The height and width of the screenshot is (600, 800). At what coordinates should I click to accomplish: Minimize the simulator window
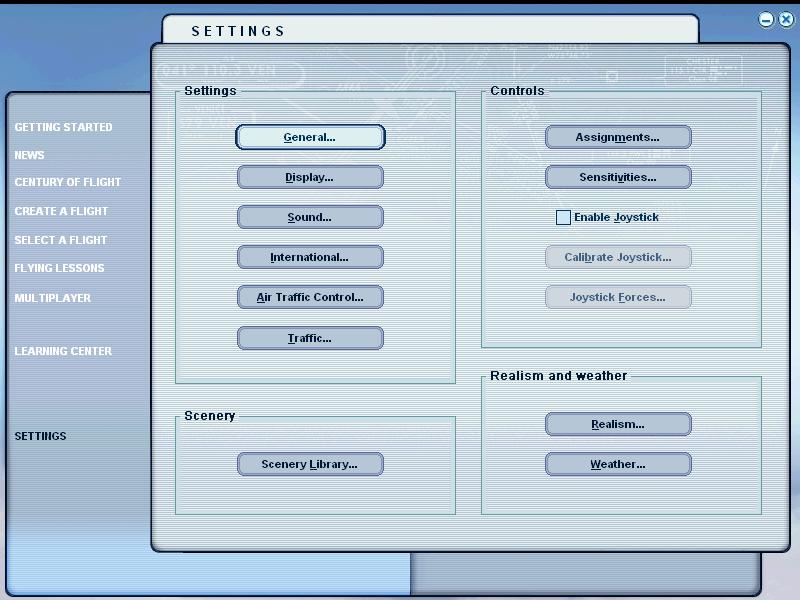pyautogui.click(x=766, y=20)
